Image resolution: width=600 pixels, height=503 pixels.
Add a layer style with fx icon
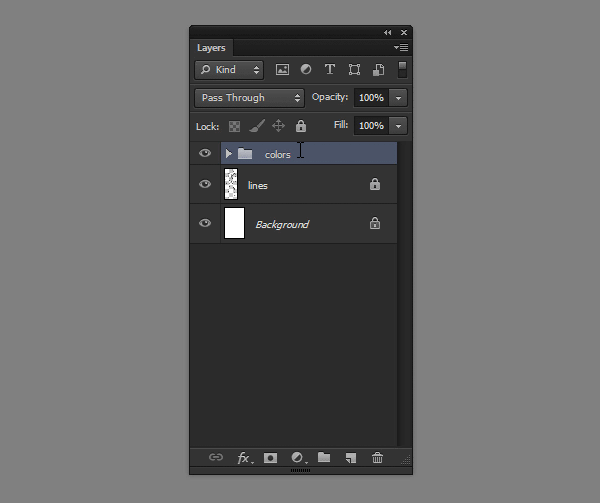[244, 458]
